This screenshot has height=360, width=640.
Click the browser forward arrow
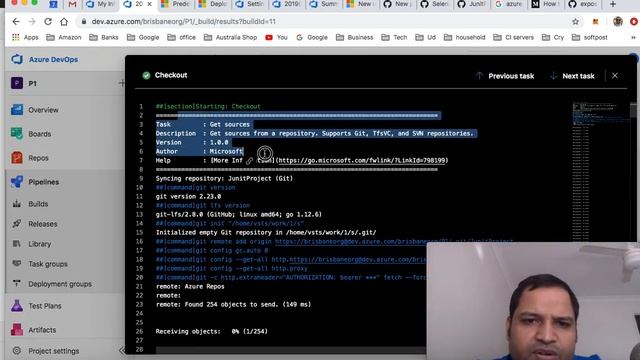pos(32,22)
